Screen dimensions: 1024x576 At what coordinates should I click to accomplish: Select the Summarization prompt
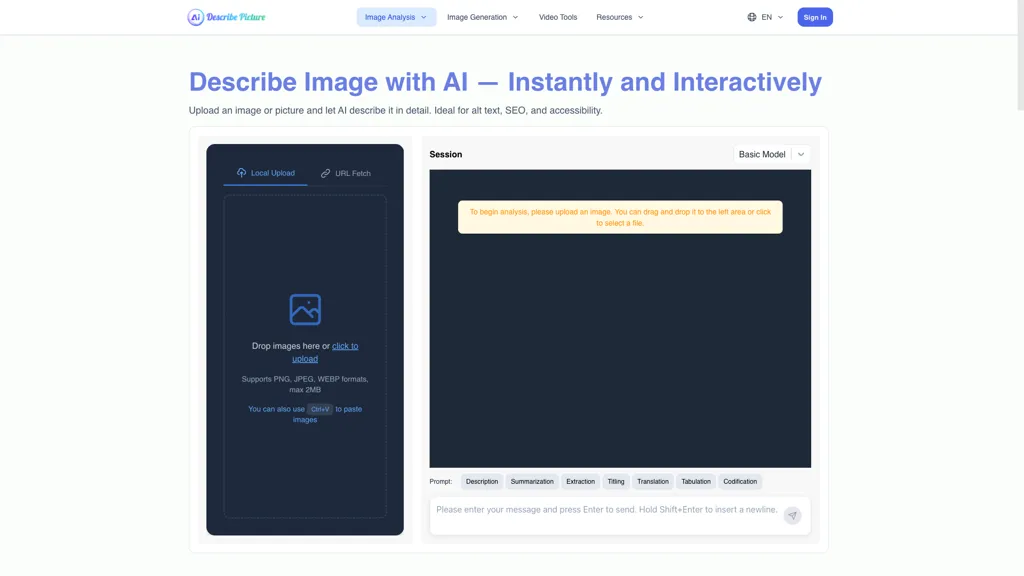point(532,481)
